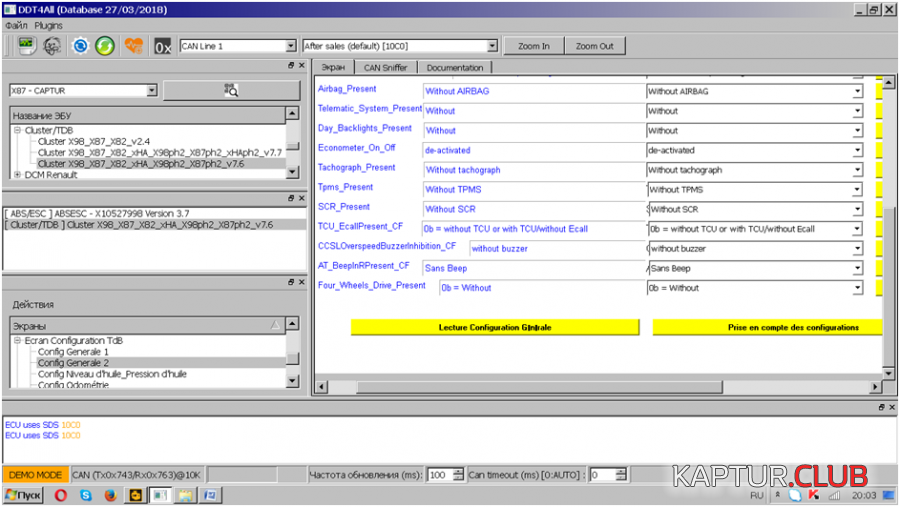Screen dimensions: 900x507
Task: Click the Skype icon in the taskbar
Action: click(x=85, y=495)
